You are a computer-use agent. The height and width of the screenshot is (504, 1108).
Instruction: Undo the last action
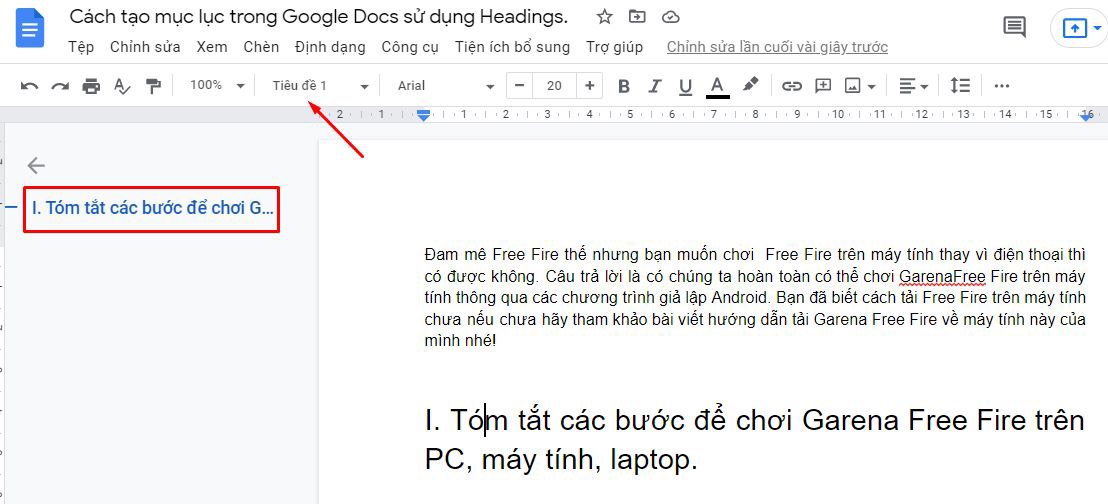click(29, 86)
